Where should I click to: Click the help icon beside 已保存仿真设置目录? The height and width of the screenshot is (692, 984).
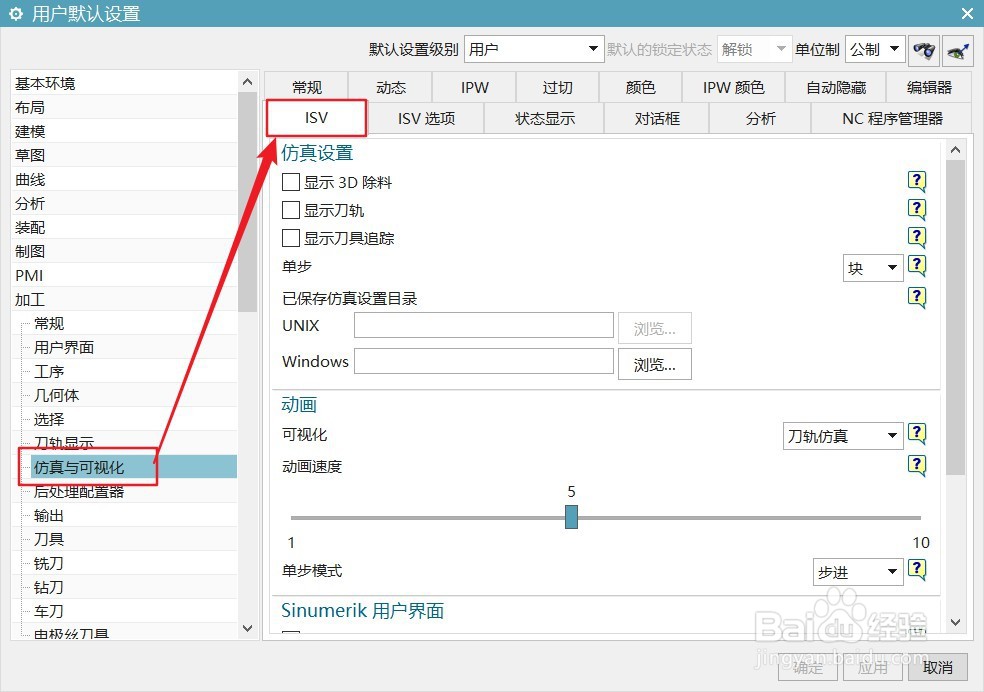(917, 297)
